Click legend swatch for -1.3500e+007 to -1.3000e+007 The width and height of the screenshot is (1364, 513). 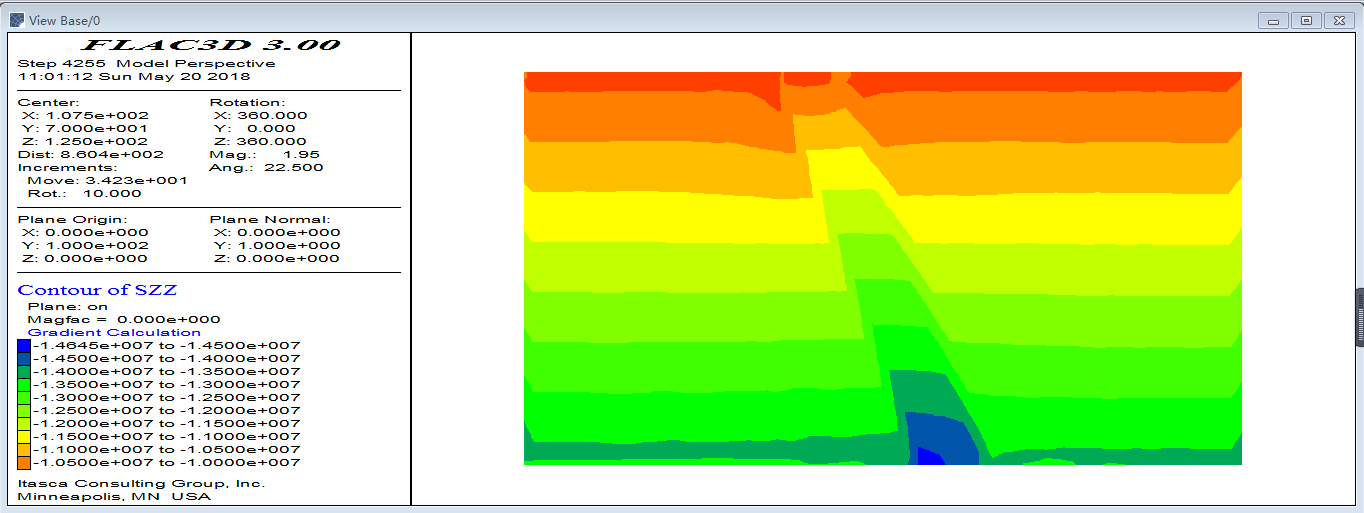24,384
